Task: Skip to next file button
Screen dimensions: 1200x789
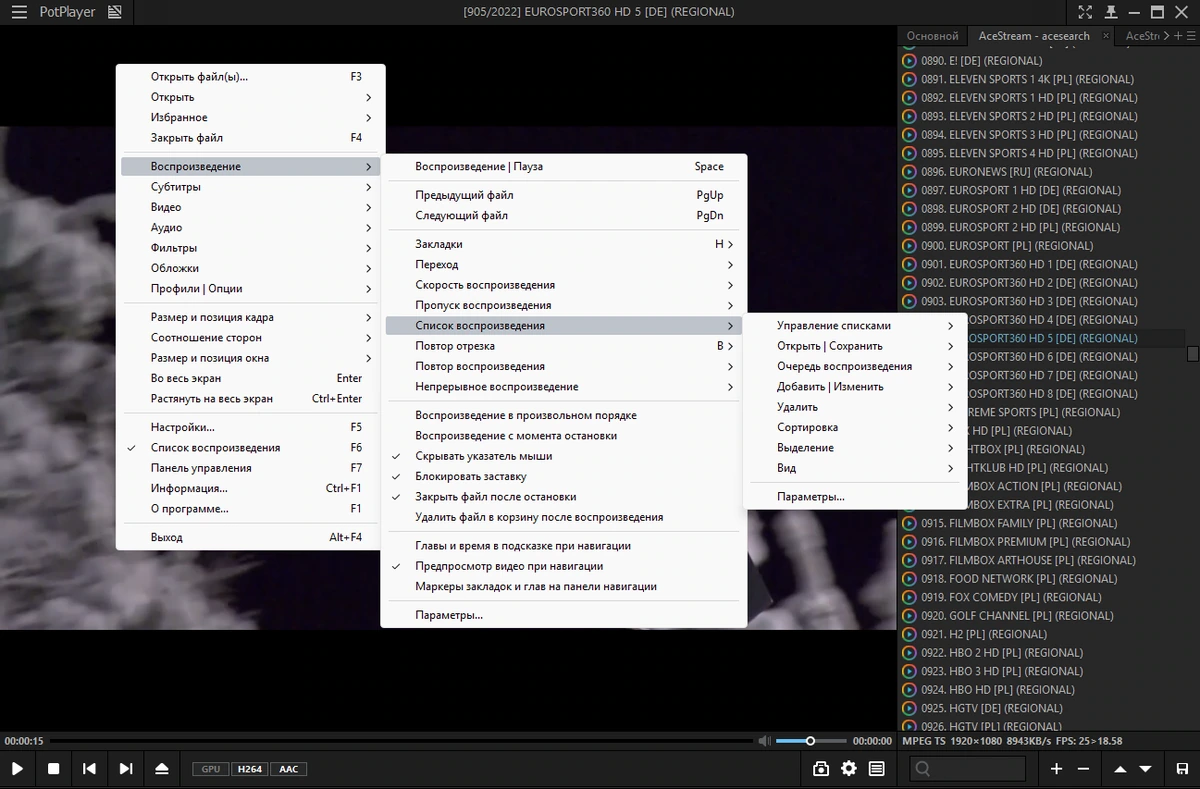Action: [x=126, y=769]
